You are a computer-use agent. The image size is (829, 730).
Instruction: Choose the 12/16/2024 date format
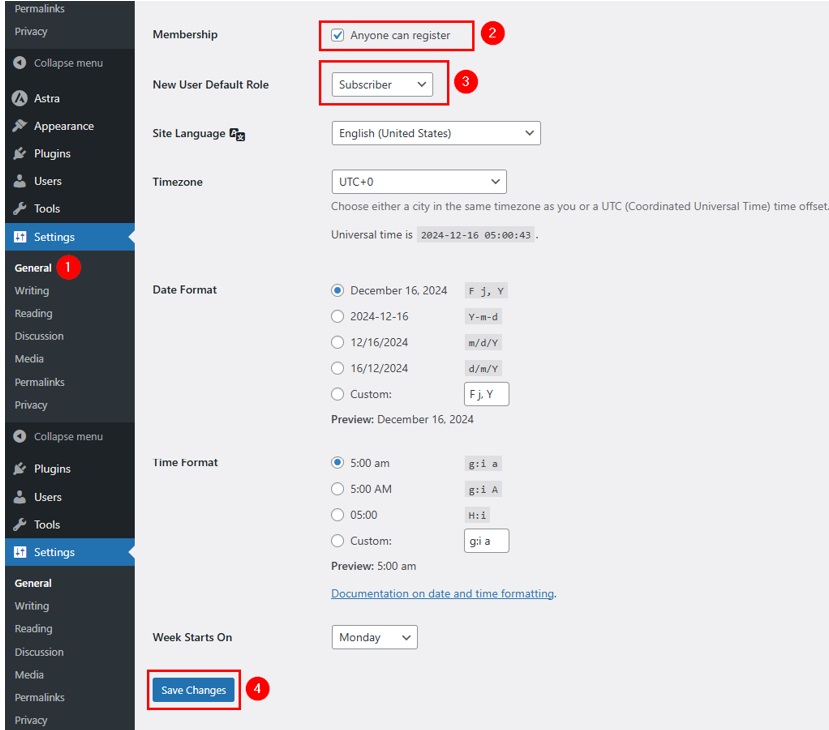(x=337, y=342)
